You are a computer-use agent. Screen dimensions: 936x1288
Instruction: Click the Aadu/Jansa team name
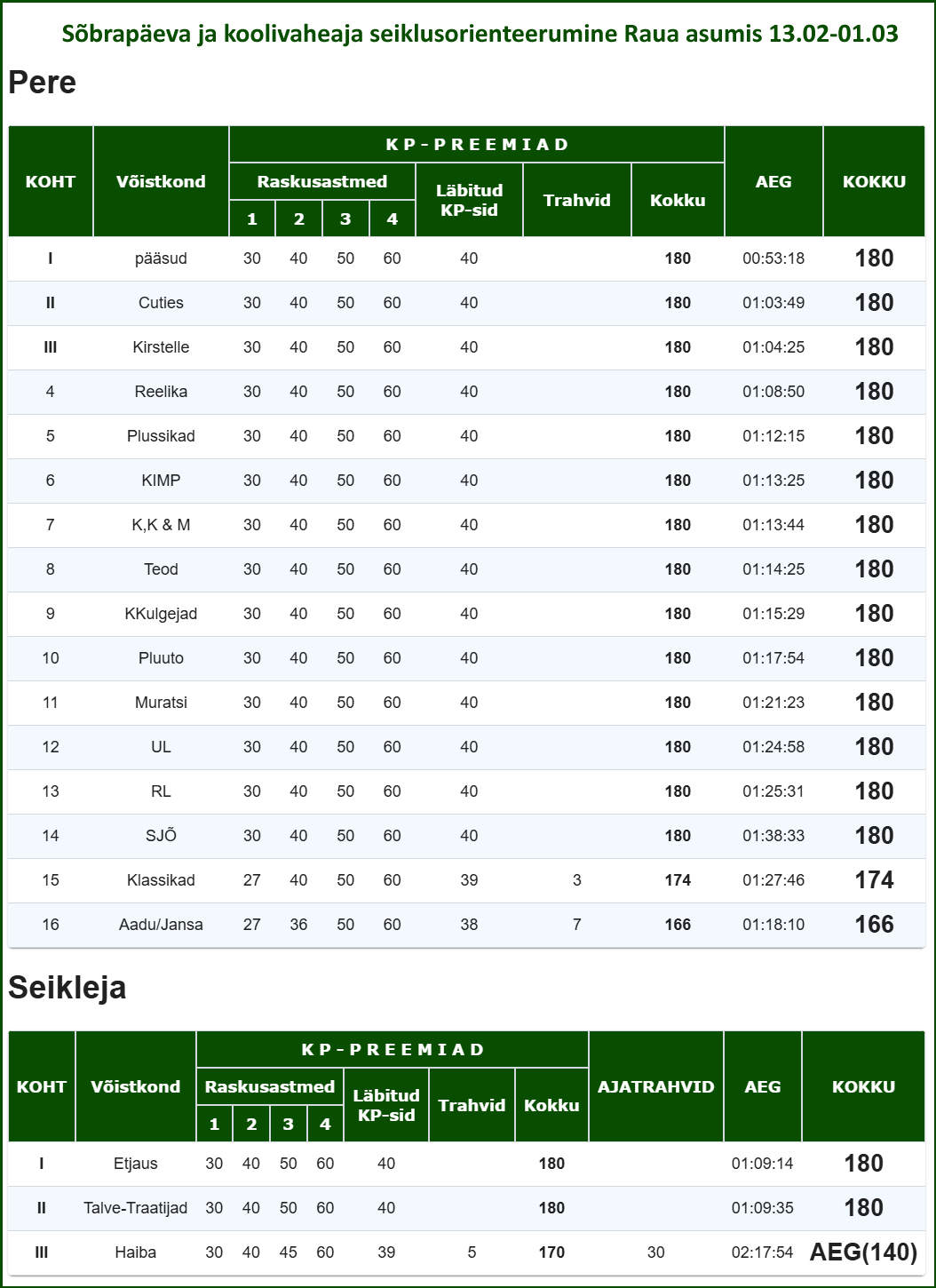click(161, 925)
